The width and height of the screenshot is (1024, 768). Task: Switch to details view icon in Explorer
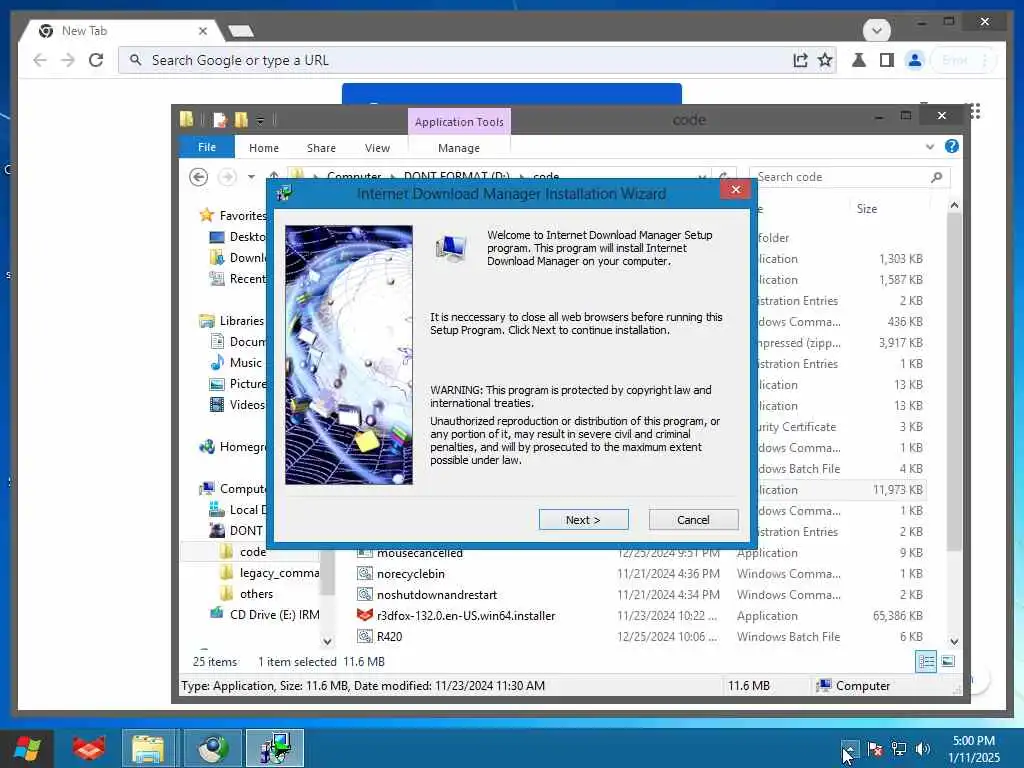click(926, 662)
